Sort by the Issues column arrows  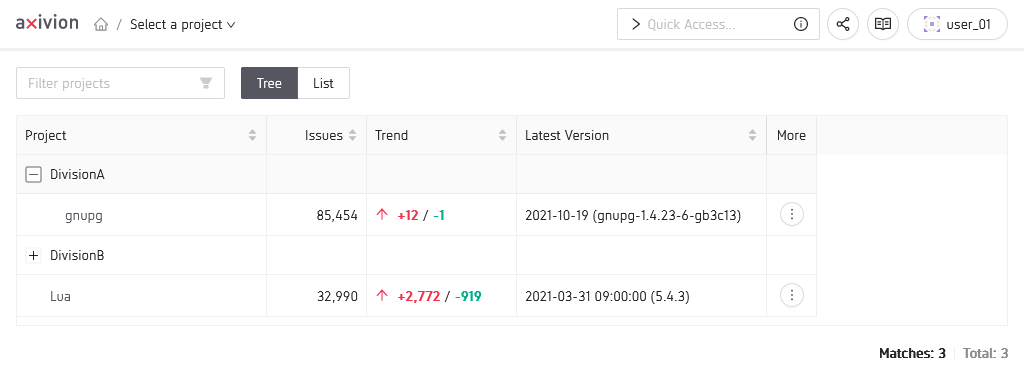click(353, 136)
